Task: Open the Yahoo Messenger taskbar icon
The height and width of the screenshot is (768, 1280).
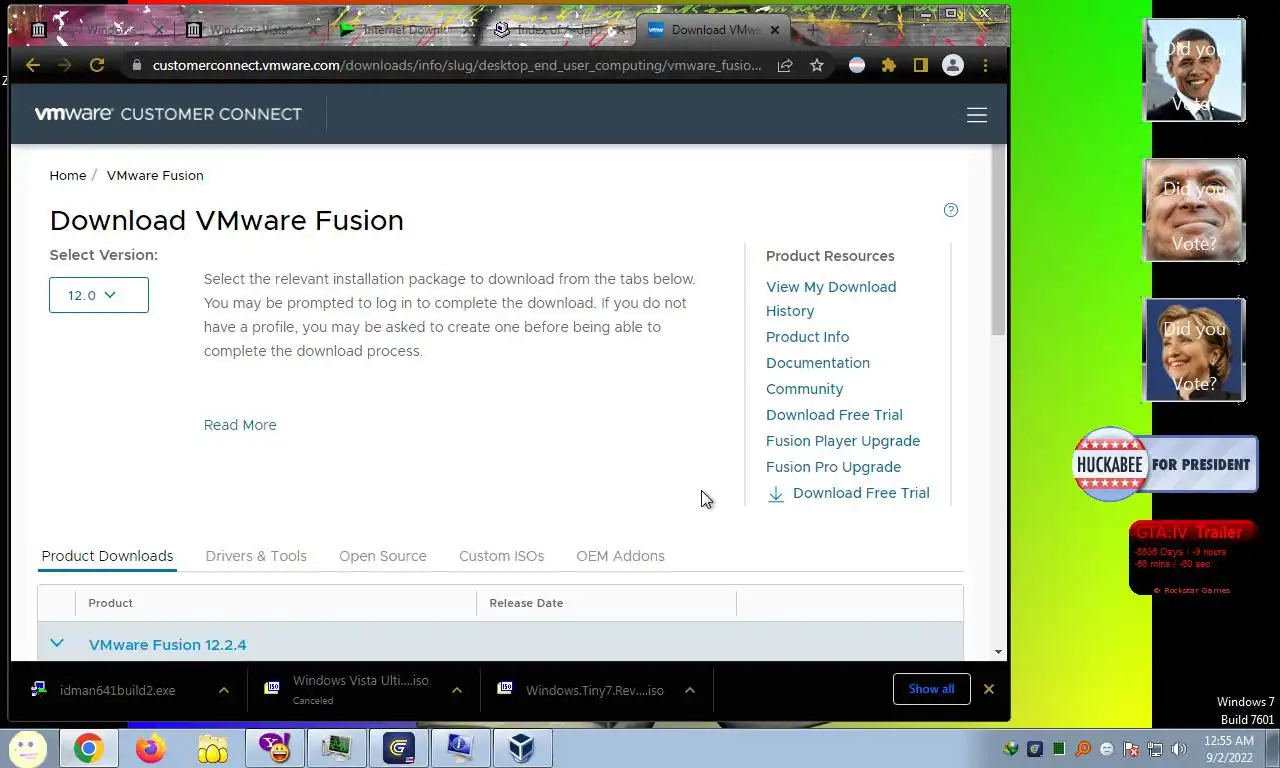Action: 274,748
